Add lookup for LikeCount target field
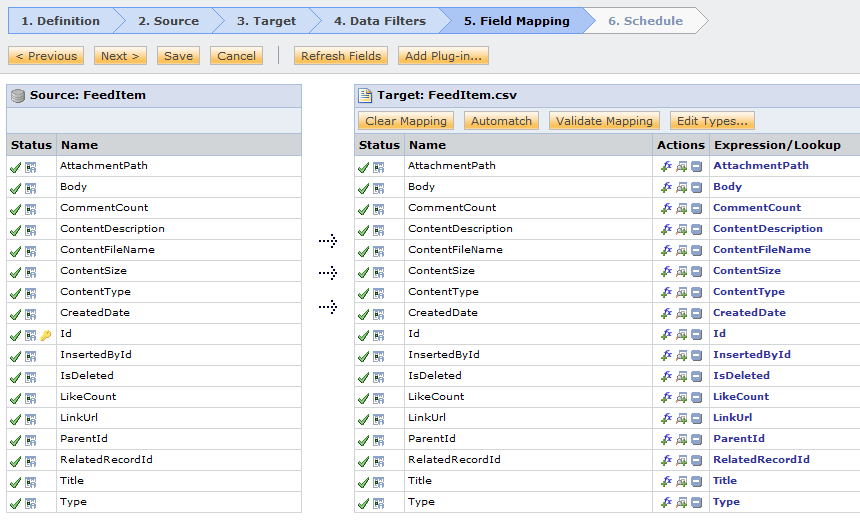The image size is (860, 520). tap(681, 398)
